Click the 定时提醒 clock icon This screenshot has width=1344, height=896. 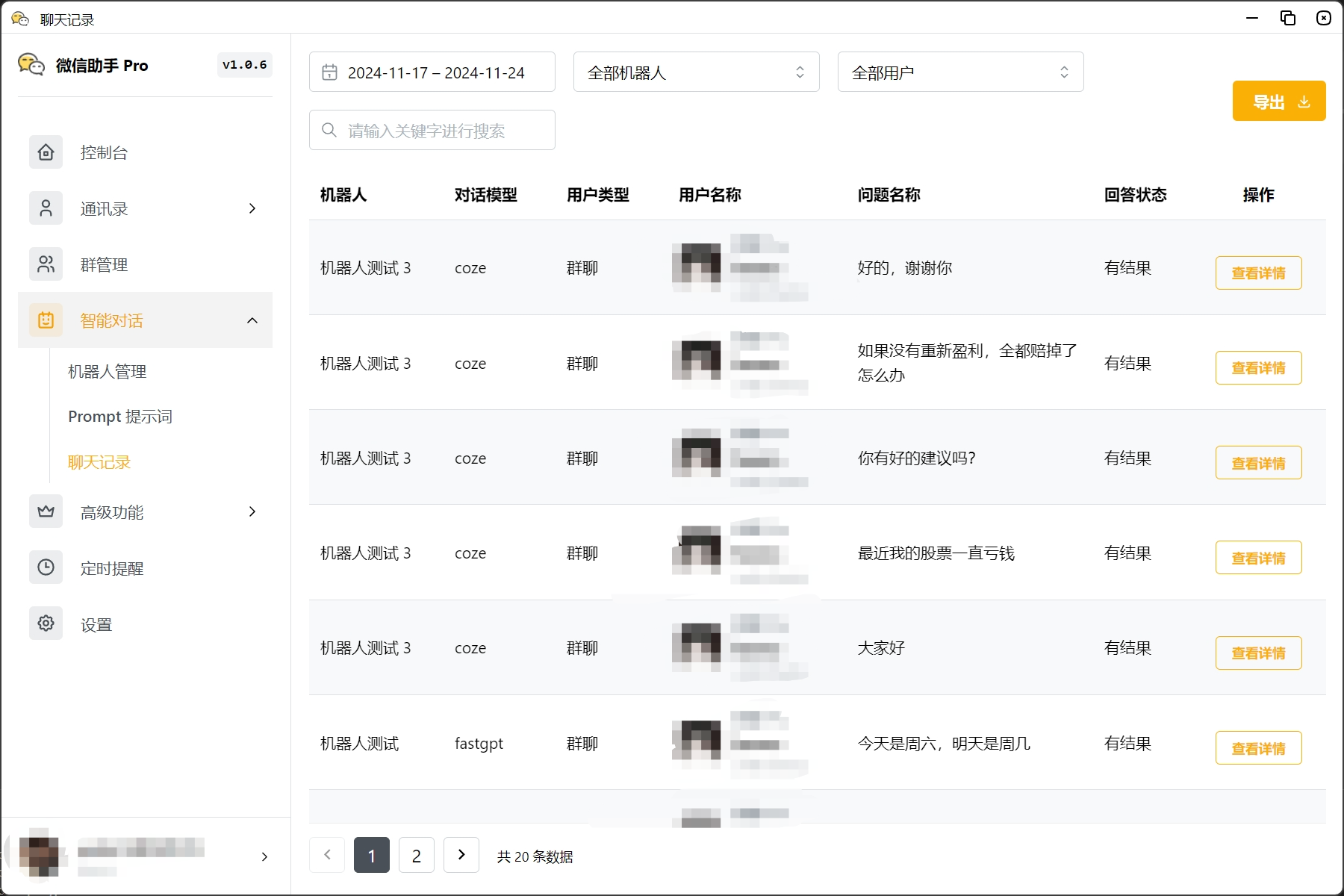pos(46,567)
